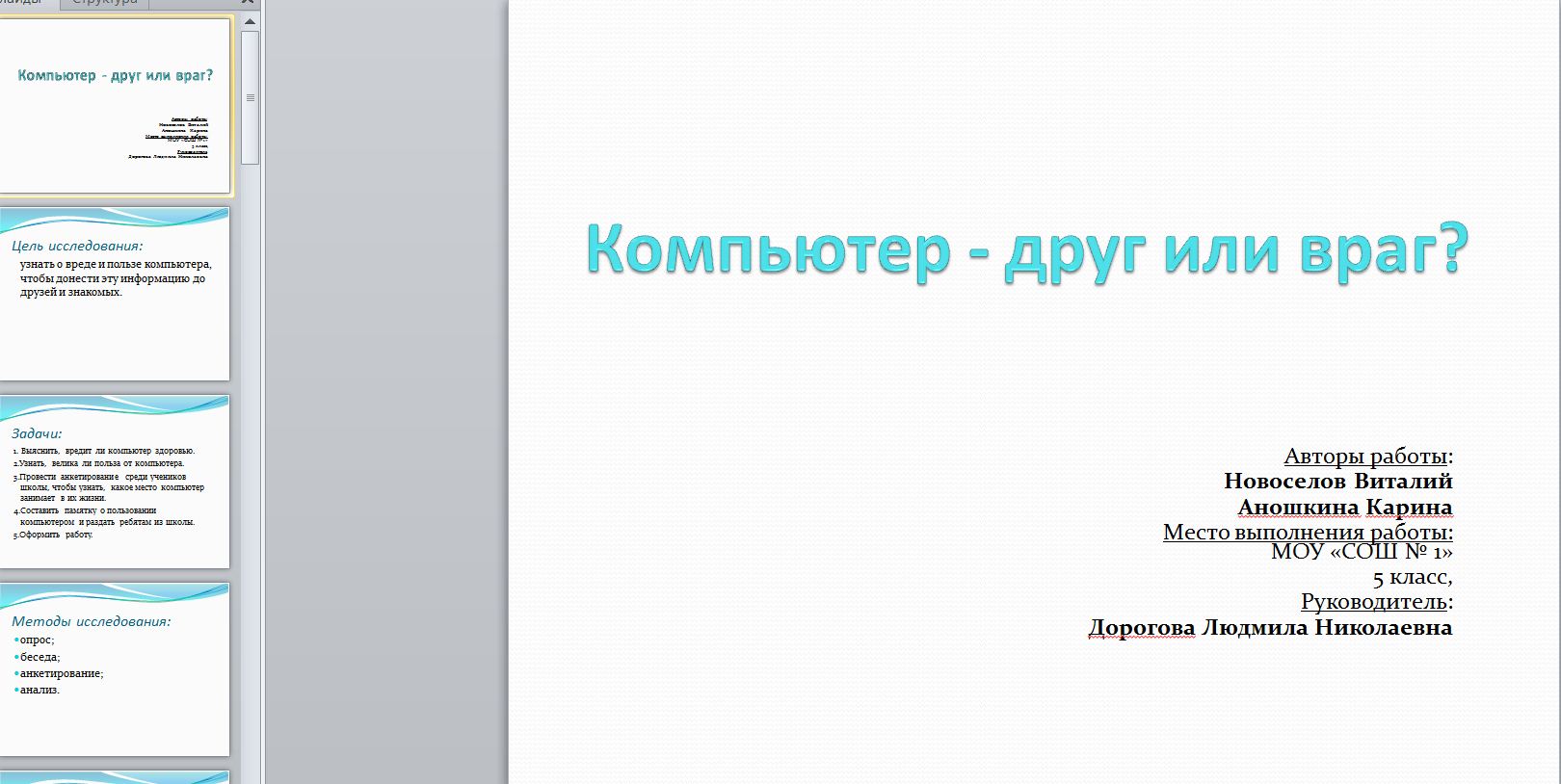Click the "Авторы работы:" line on the slide

point(1368,457)
